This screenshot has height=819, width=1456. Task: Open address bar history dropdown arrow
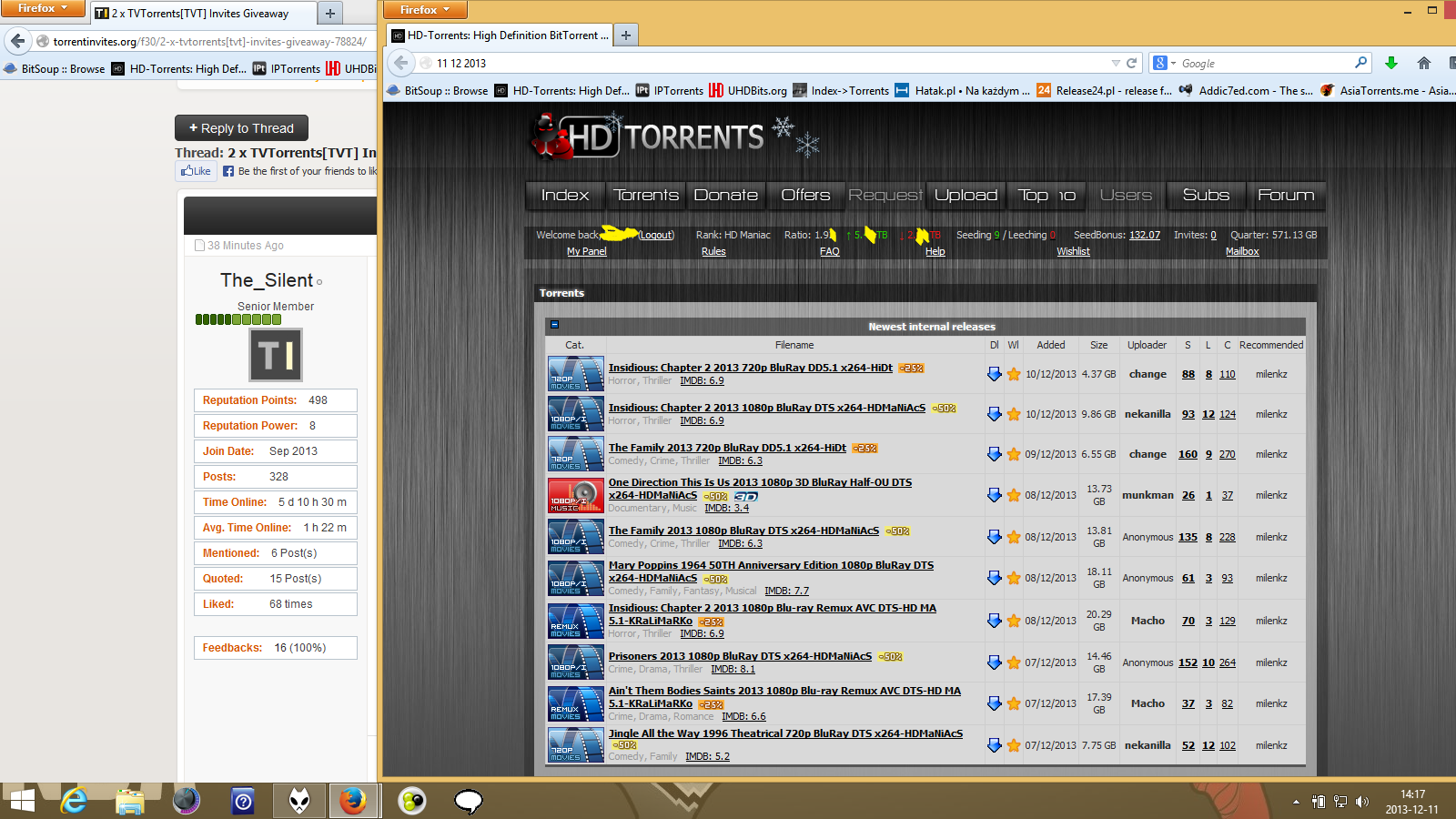coord(1116,63)
